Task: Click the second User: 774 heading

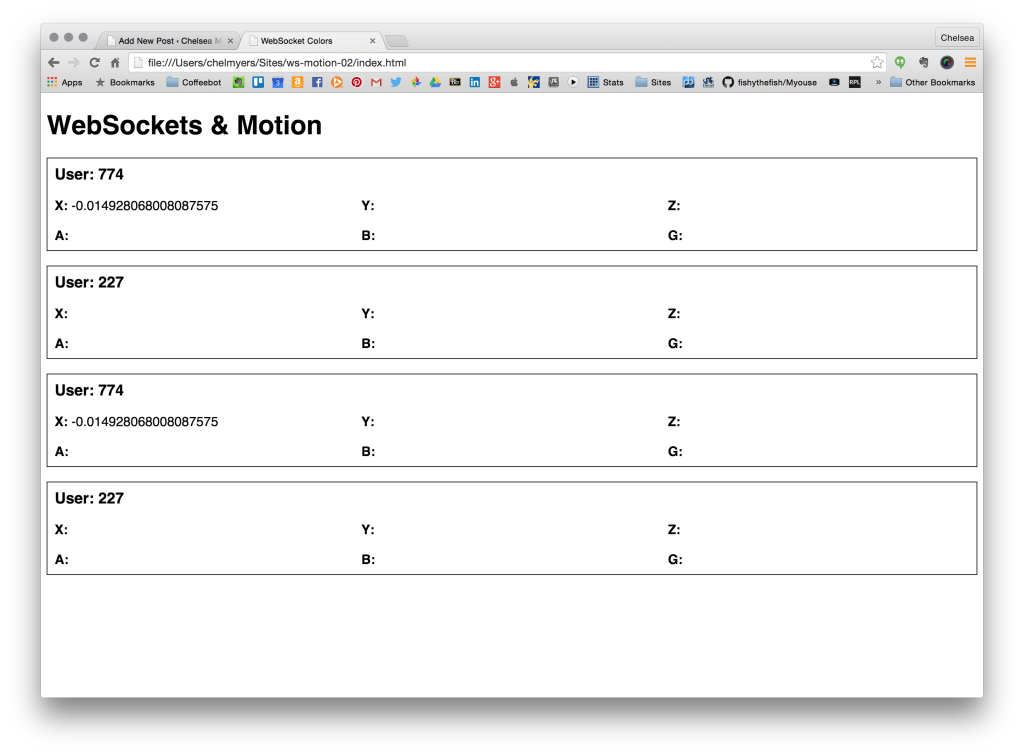Action: pos(89,390)
